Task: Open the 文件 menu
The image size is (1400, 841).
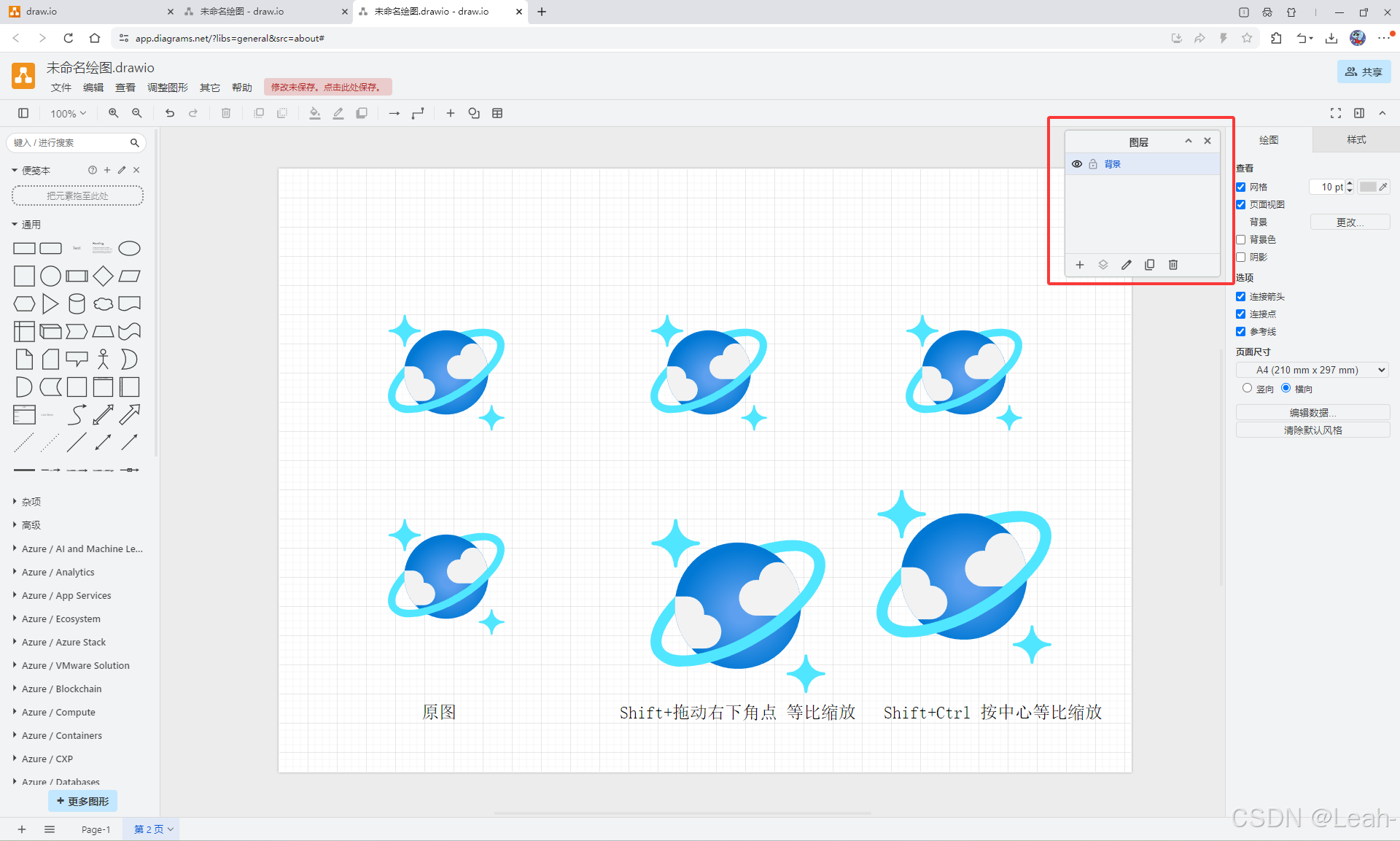Action: click(x=61, y=88)
